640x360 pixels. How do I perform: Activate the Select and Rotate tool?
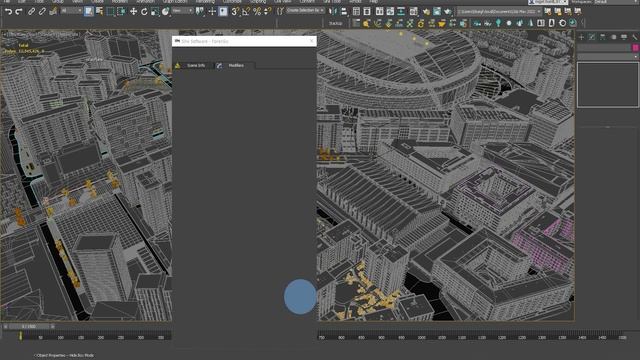click(x=144, y=11)
